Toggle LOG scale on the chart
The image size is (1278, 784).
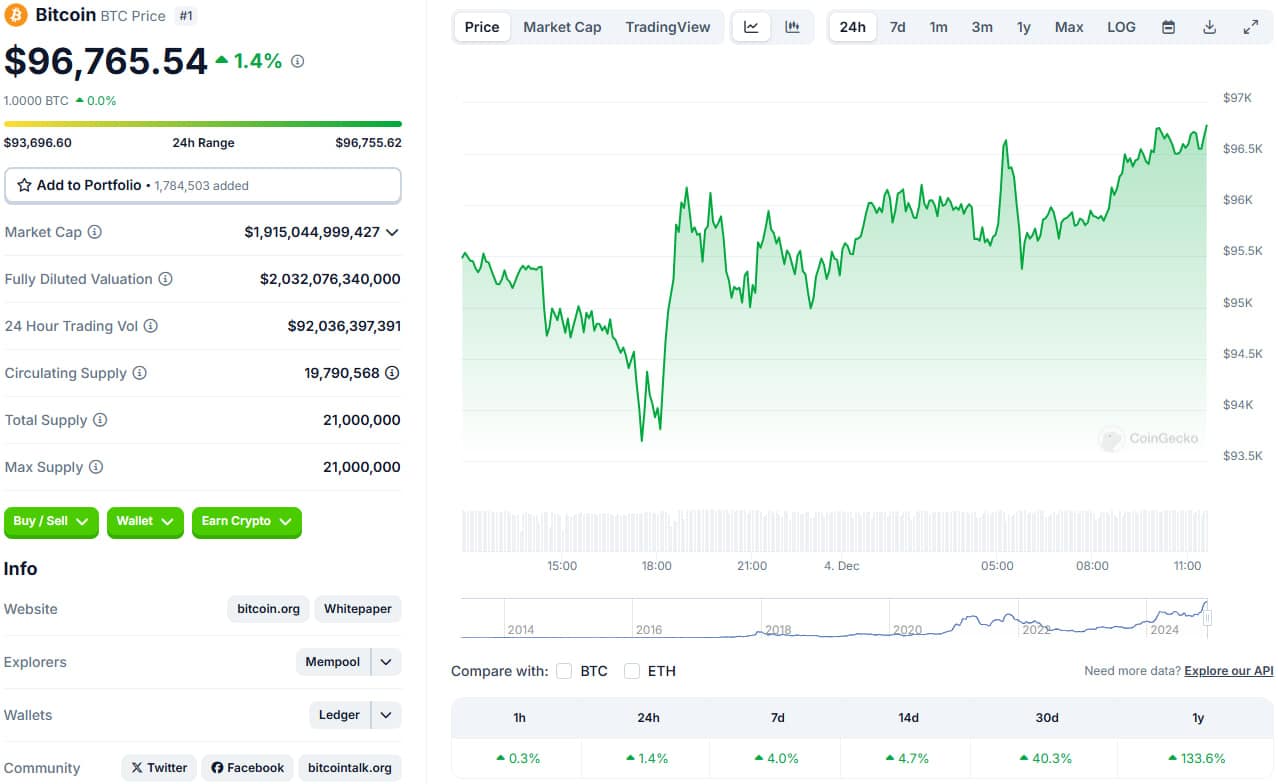pyautogui.click(x=1121, y=27)
